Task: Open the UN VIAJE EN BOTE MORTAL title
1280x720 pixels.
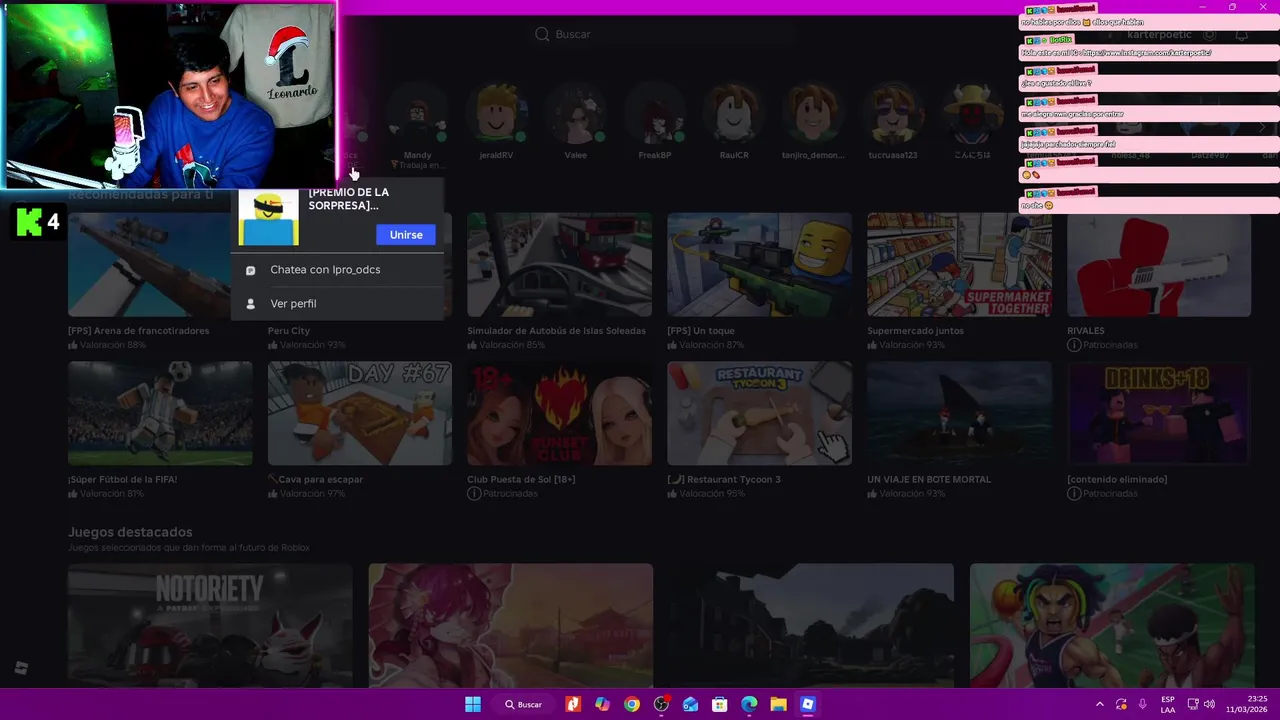Action: tap(929, 480)
